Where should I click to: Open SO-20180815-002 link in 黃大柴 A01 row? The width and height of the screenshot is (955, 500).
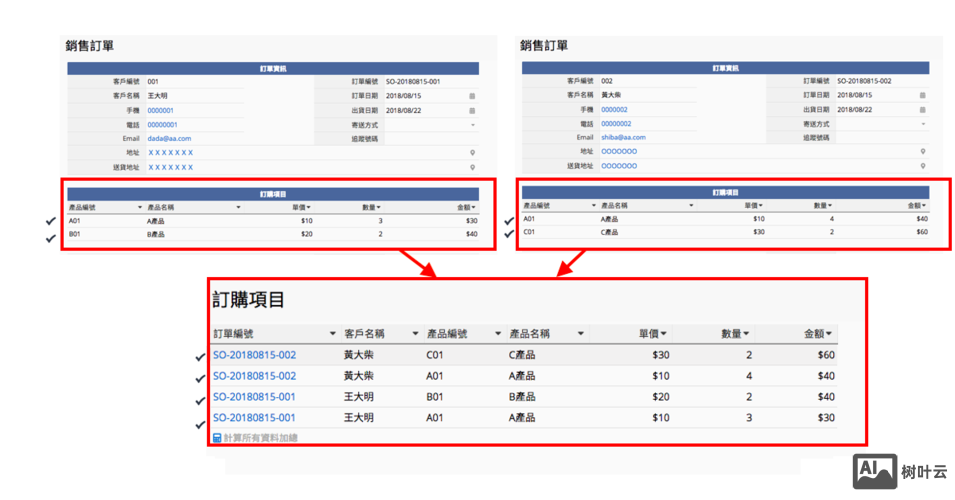pos(255,376)
